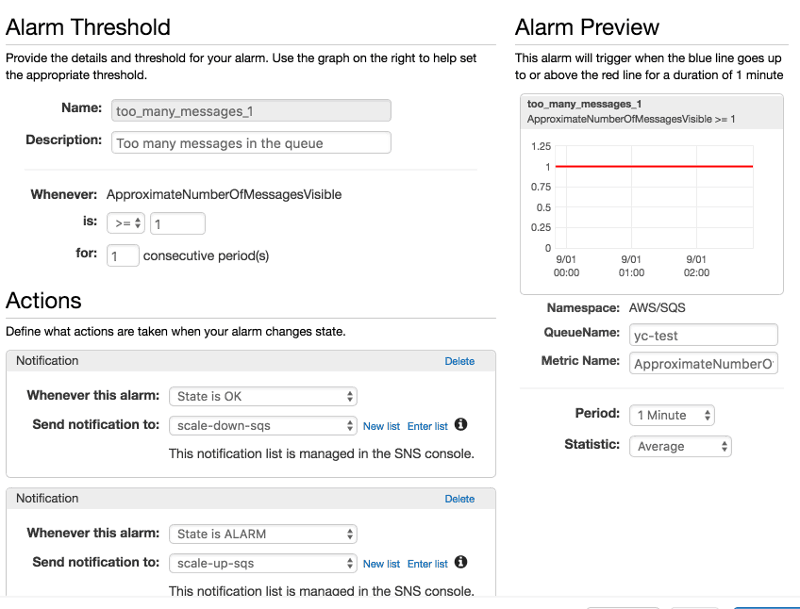800x609 pixels.
Task: Click the threshold value input field
Action: (x=177, y=223)
